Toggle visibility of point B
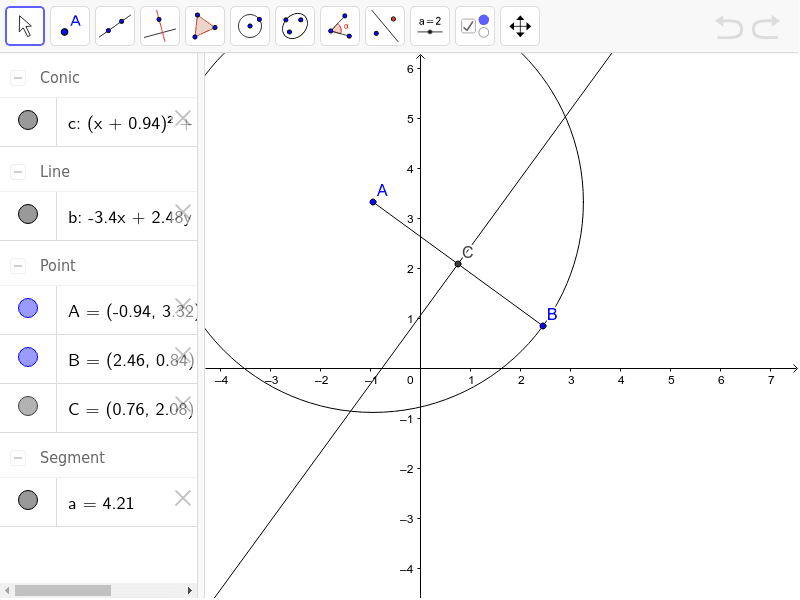The height and width of the screenshot is (600, 800). point(28,357)
